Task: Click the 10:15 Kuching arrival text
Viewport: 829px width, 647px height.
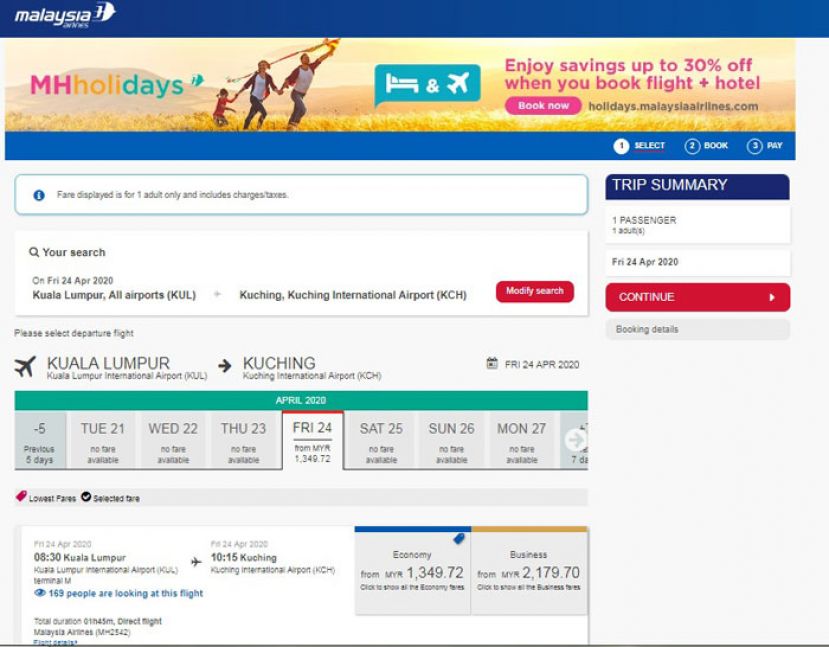Action: click(244, 558)
